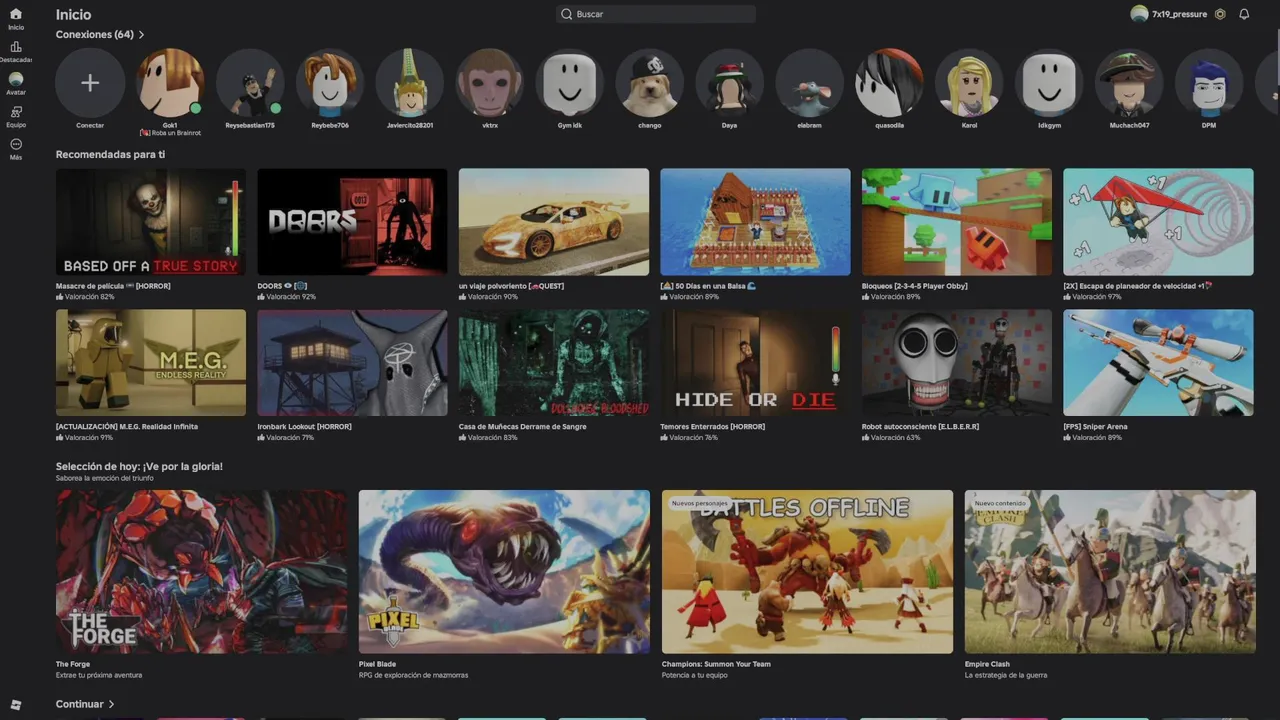1280x720 pixels.
Task: Open Robot autoconsciente E.L.B.E.R.R thumbnail
Action: point(957,362)
